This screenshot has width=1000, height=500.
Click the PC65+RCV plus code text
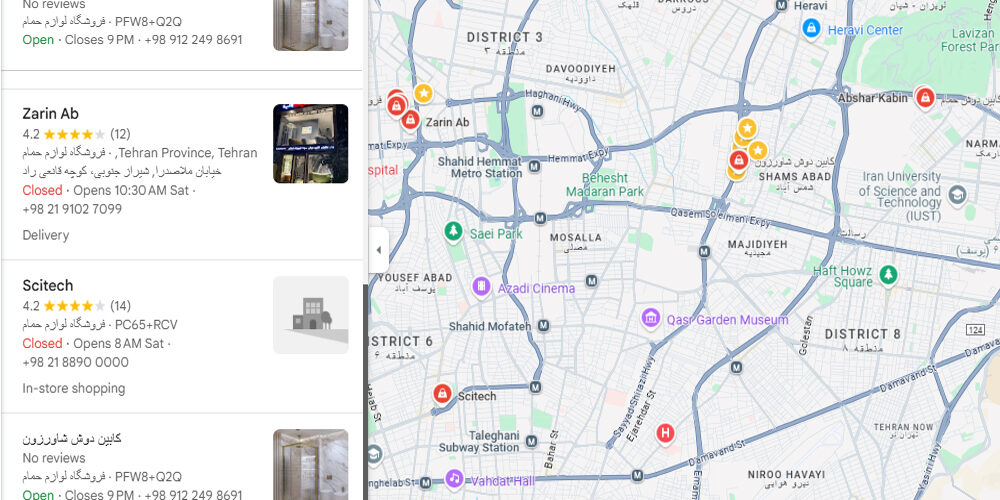pyautogui.click(x=146, y=325)
